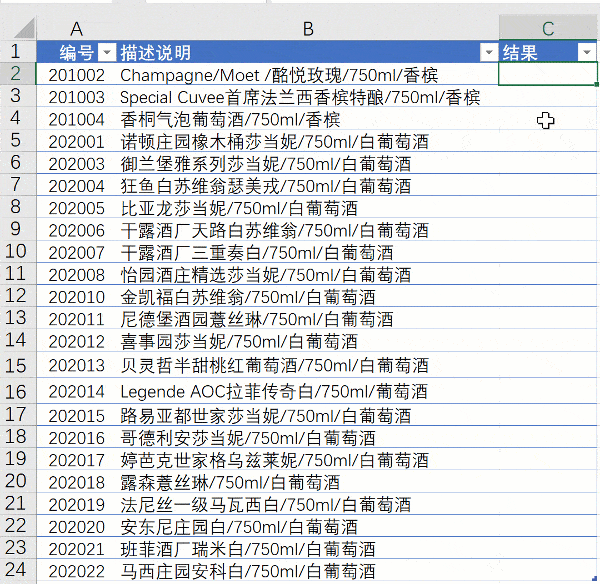Viewport: 600px width, 584px height.
Task: Click cell with 编号 202019
Action: [77, 504]
